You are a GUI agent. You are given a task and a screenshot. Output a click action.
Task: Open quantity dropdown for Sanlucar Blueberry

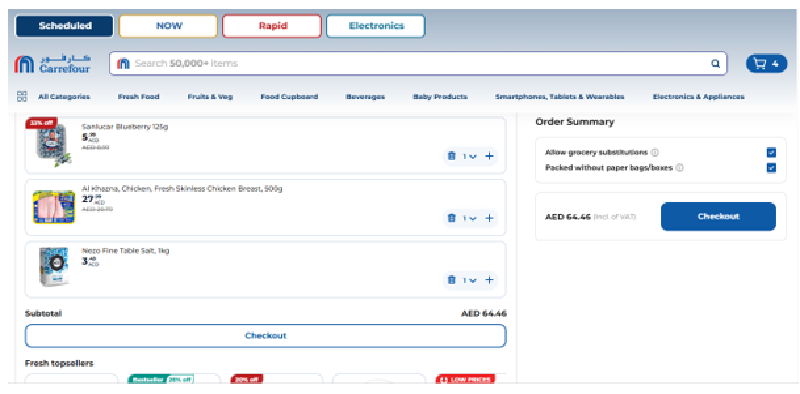click(x=470, y=156)
